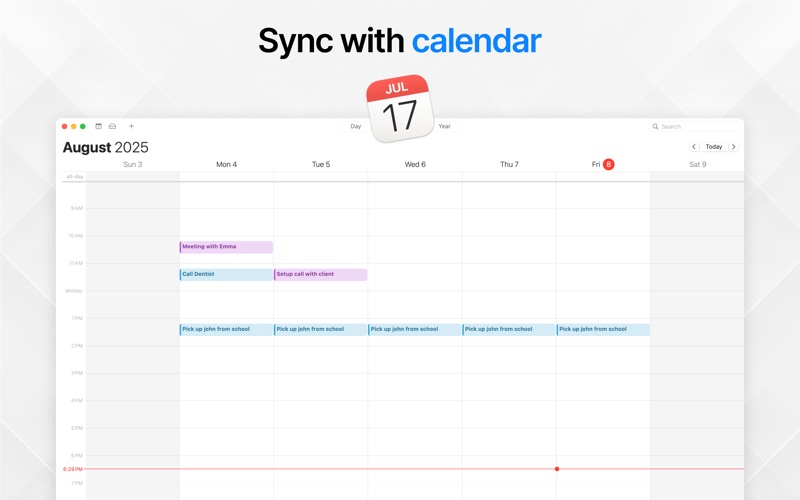This screenshot has height=500, width=800.
Task: Click the Fri 8 date header
Action: pos(603,164)
